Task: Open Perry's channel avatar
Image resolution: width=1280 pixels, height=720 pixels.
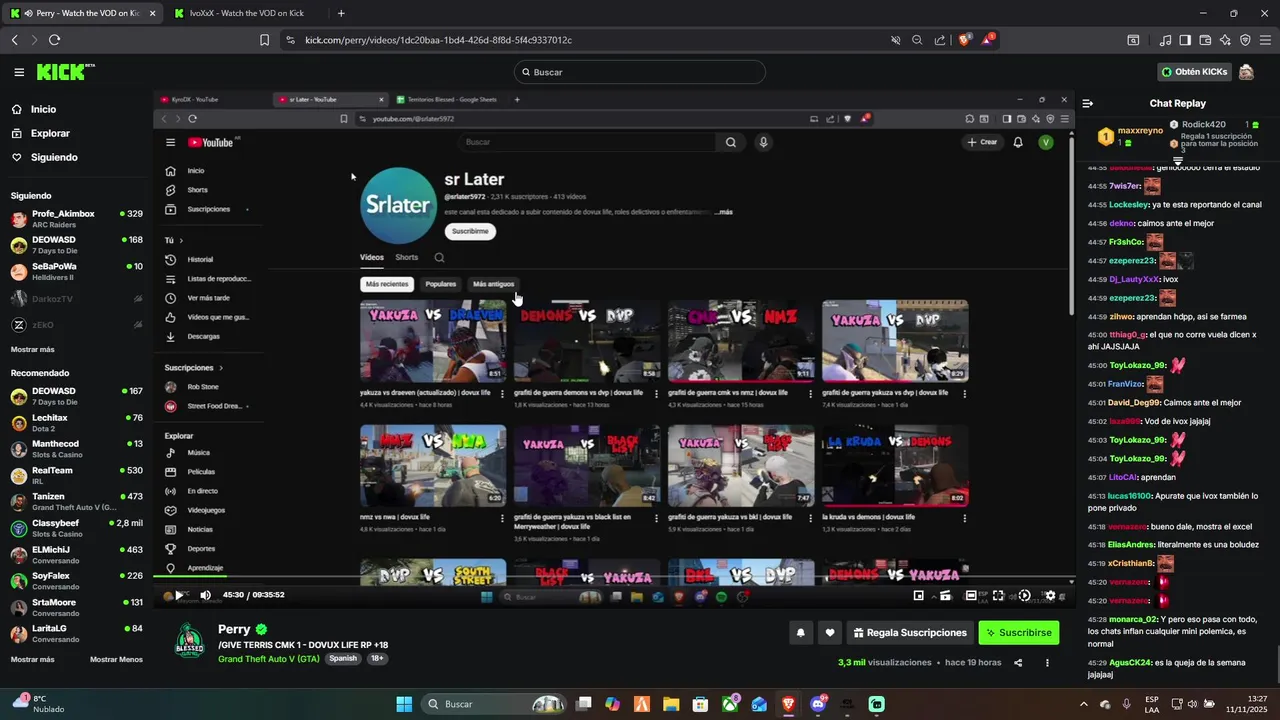Action: coord(189,640)
